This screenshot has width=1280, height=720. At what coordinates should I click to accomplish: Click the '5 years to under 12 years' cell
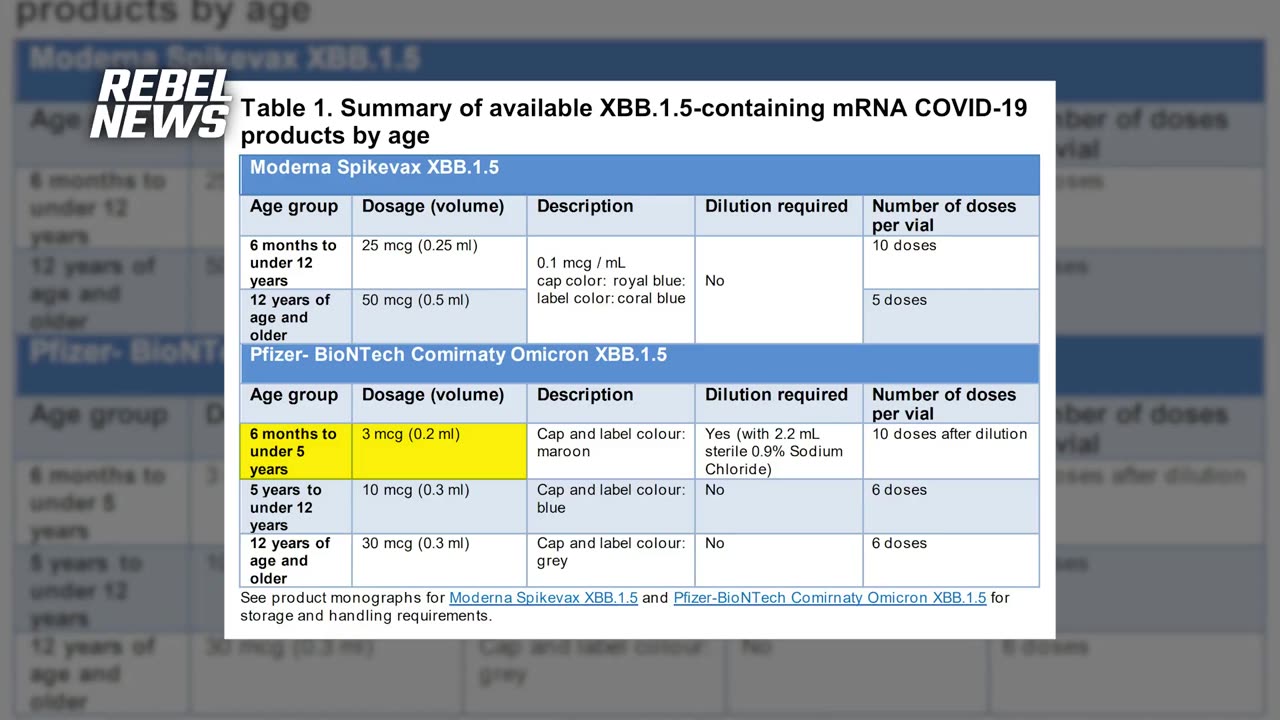click(296, 506)
